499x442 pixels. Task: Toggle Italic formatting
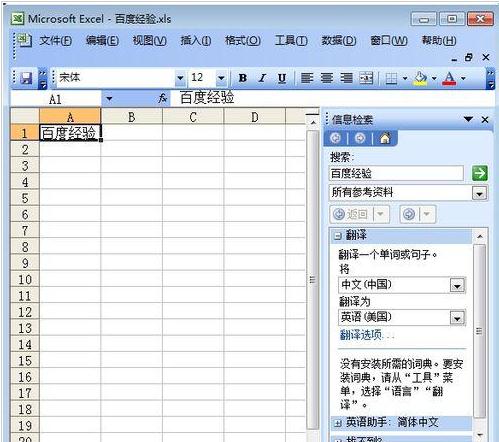click(262, 78)
